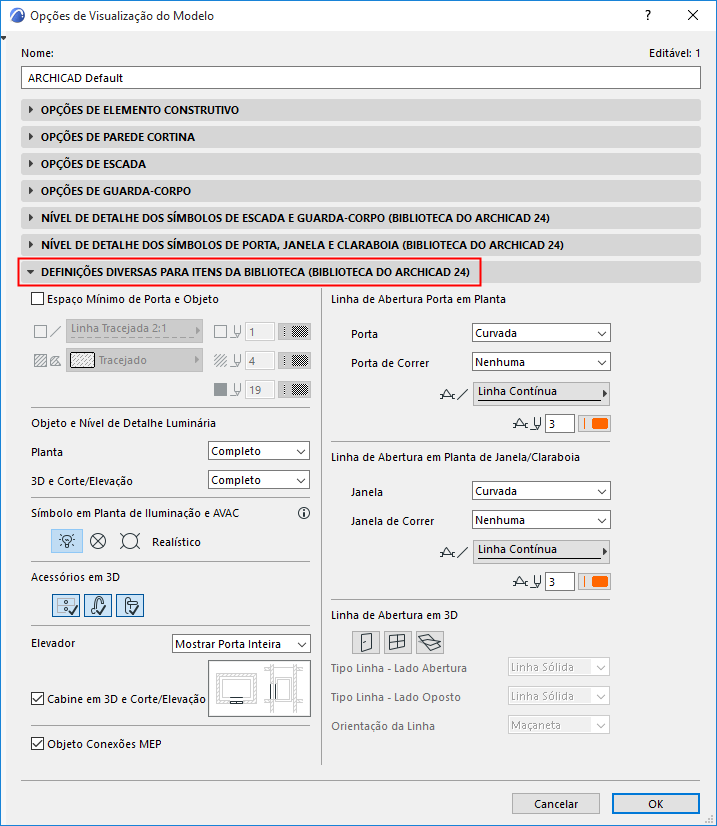
Task: Expand Nível de Detalhe Porta, Janela e Claraboia
Action: point(361,245)
